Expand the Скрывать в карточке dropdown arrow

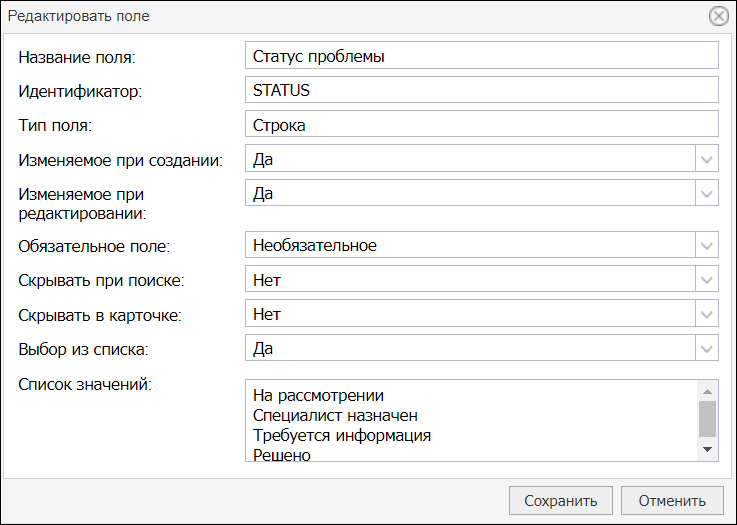pos(706,313)
